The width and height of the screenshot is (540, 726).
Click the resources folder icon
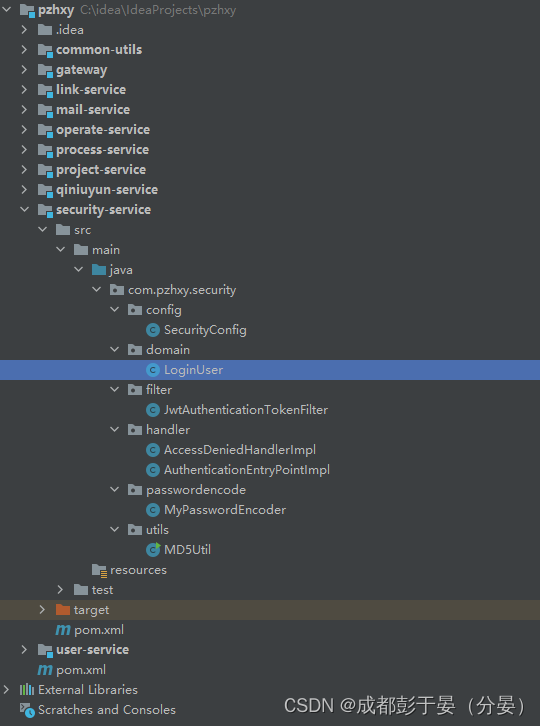pos(100,570)
